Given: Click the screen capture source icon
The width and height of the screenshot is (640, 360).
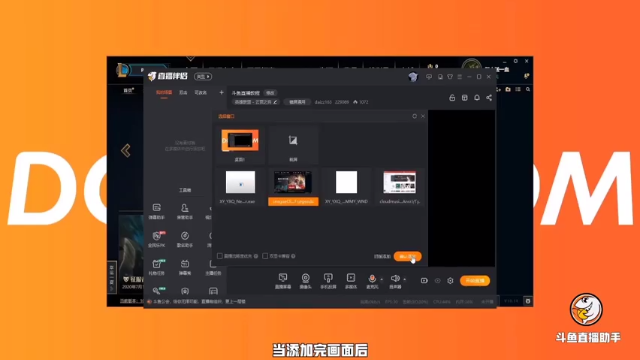Looking at the screenshot, I should [282, 278].
